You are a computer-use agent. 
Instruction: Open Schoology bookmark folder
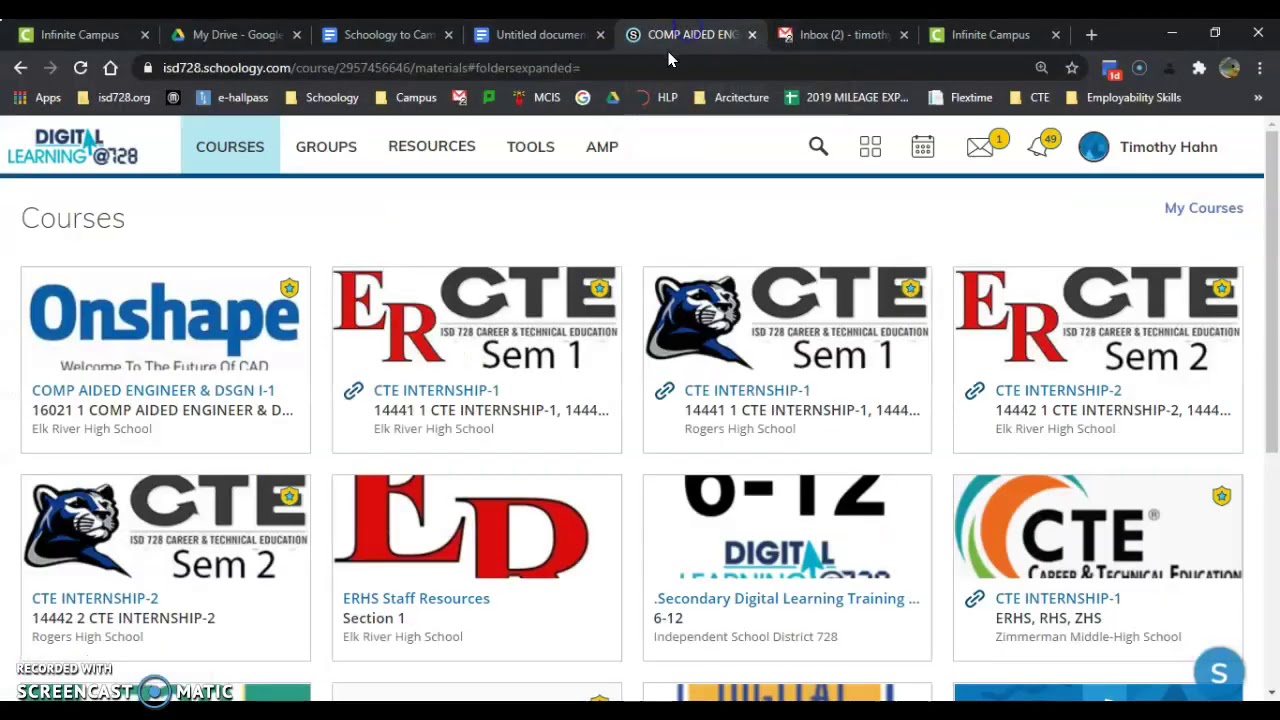(x=322, y=98)
